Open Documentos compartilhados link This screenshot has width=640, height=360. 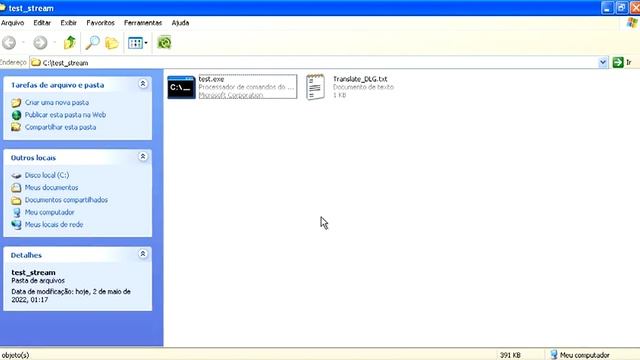66,200
